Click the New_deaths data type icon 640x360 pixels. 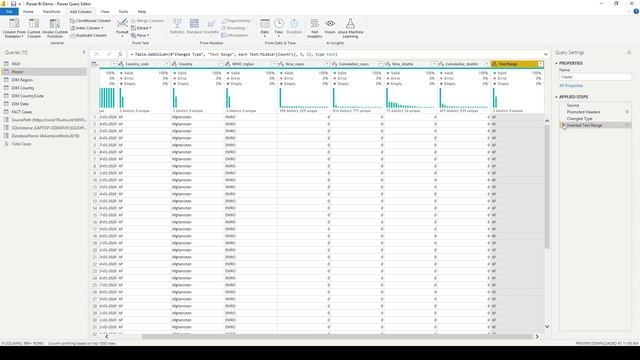pos(388,64)
